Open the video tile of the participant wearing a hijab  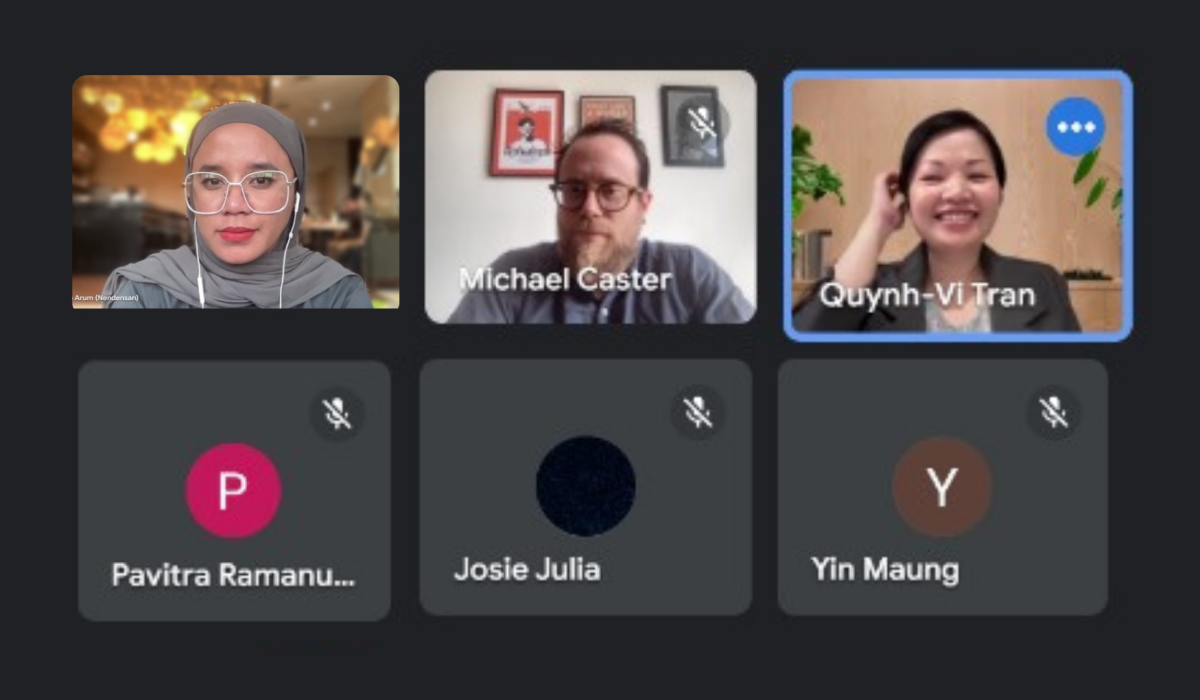(x=236, y=192)
